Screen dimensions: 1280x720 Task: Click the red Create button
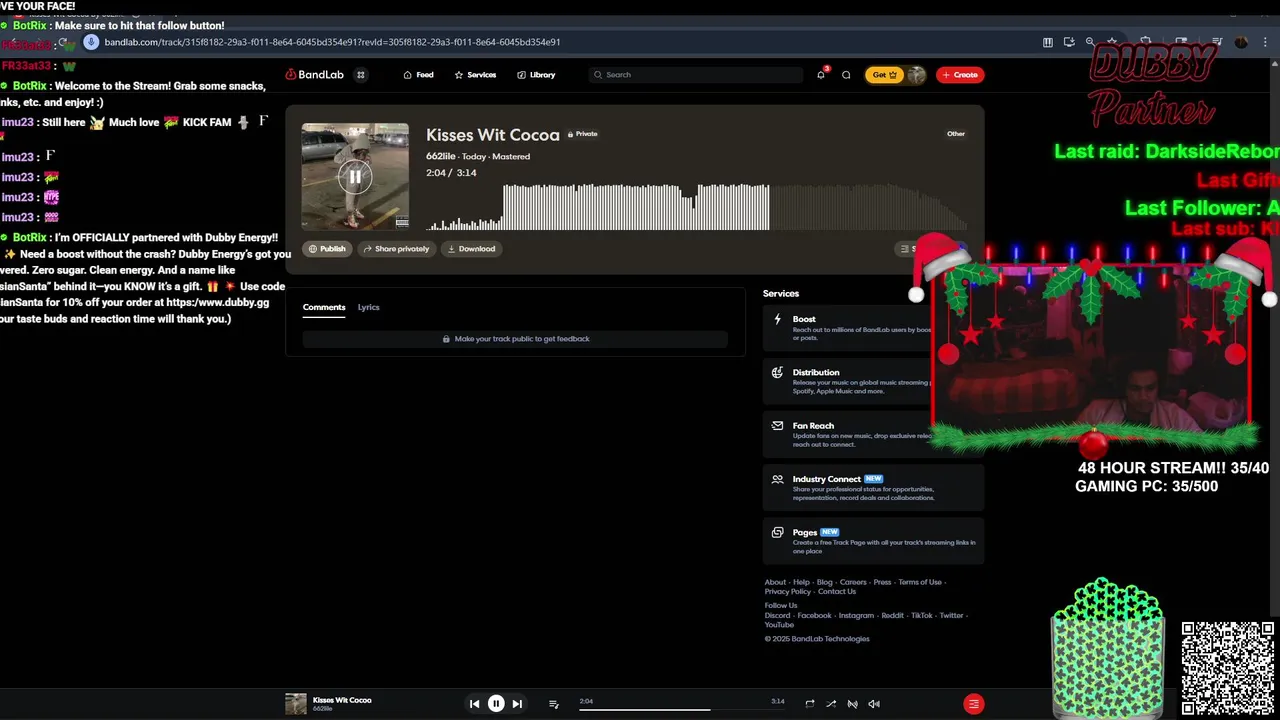(960, 75)
